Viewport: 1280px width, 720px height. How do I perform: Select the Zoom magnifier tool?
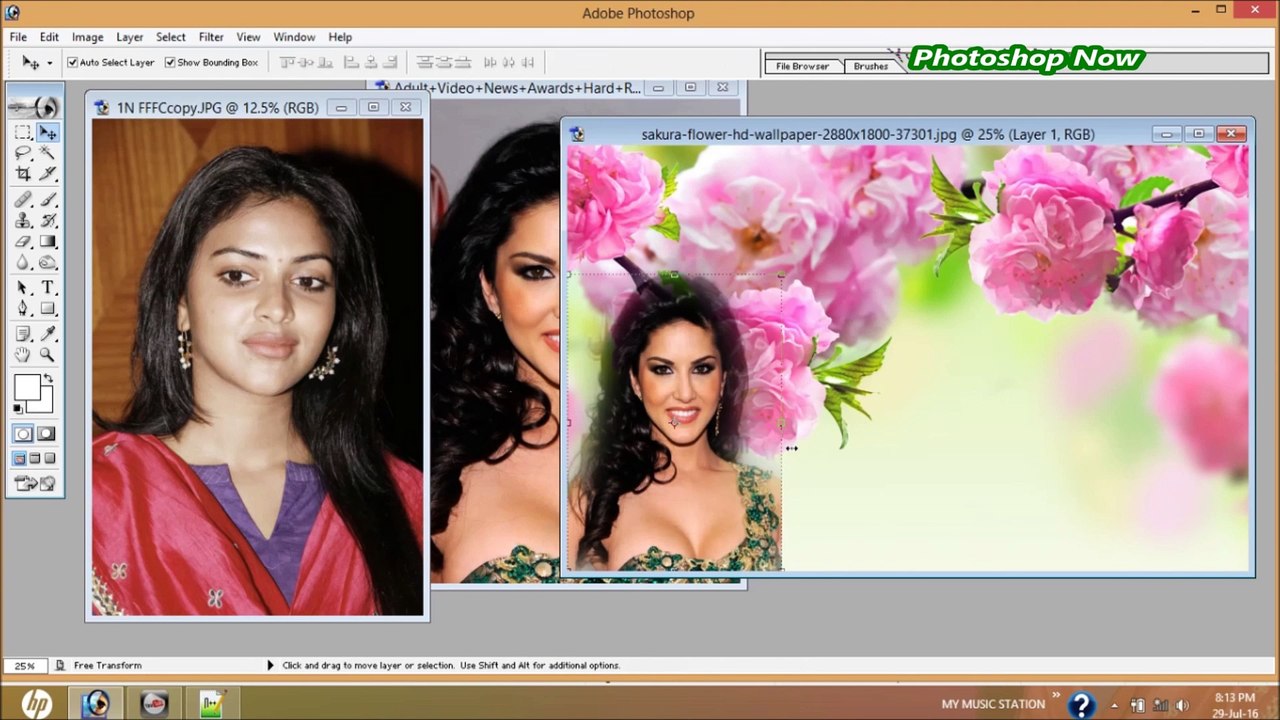click(x=47, y=355)
